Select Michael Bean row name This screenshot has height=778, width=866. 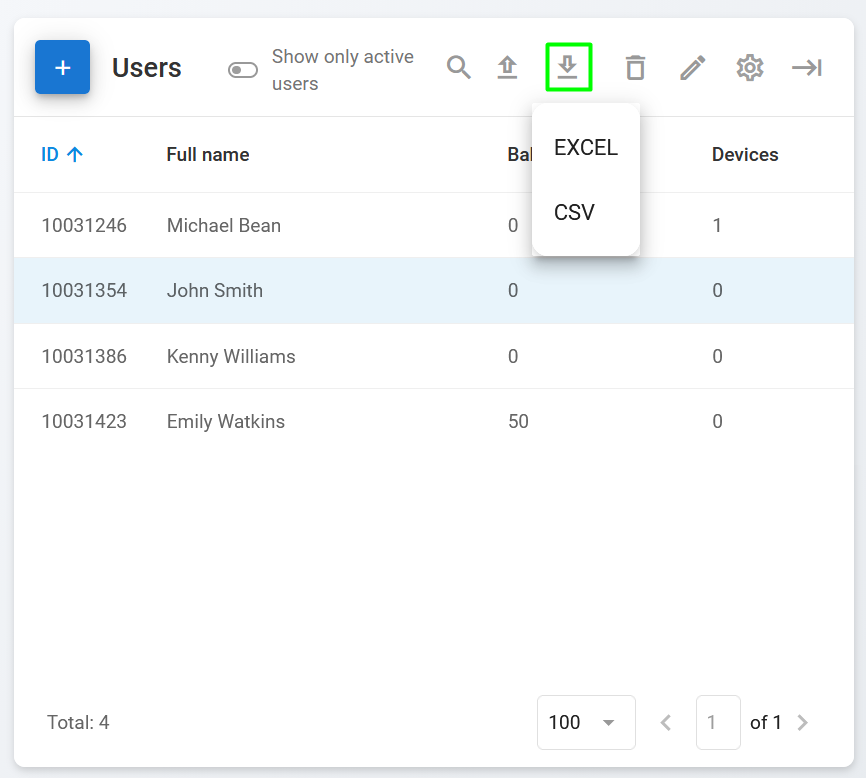pyautogui.click(x=224, y=225)
